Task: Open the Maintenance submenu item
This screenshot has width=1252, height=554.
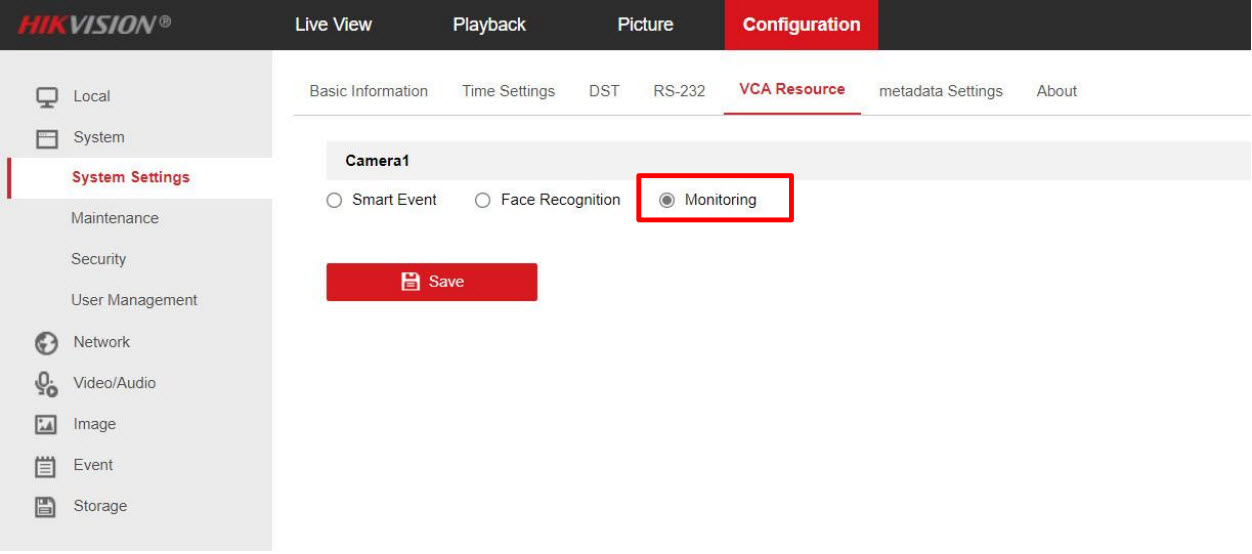Action: 114,218
